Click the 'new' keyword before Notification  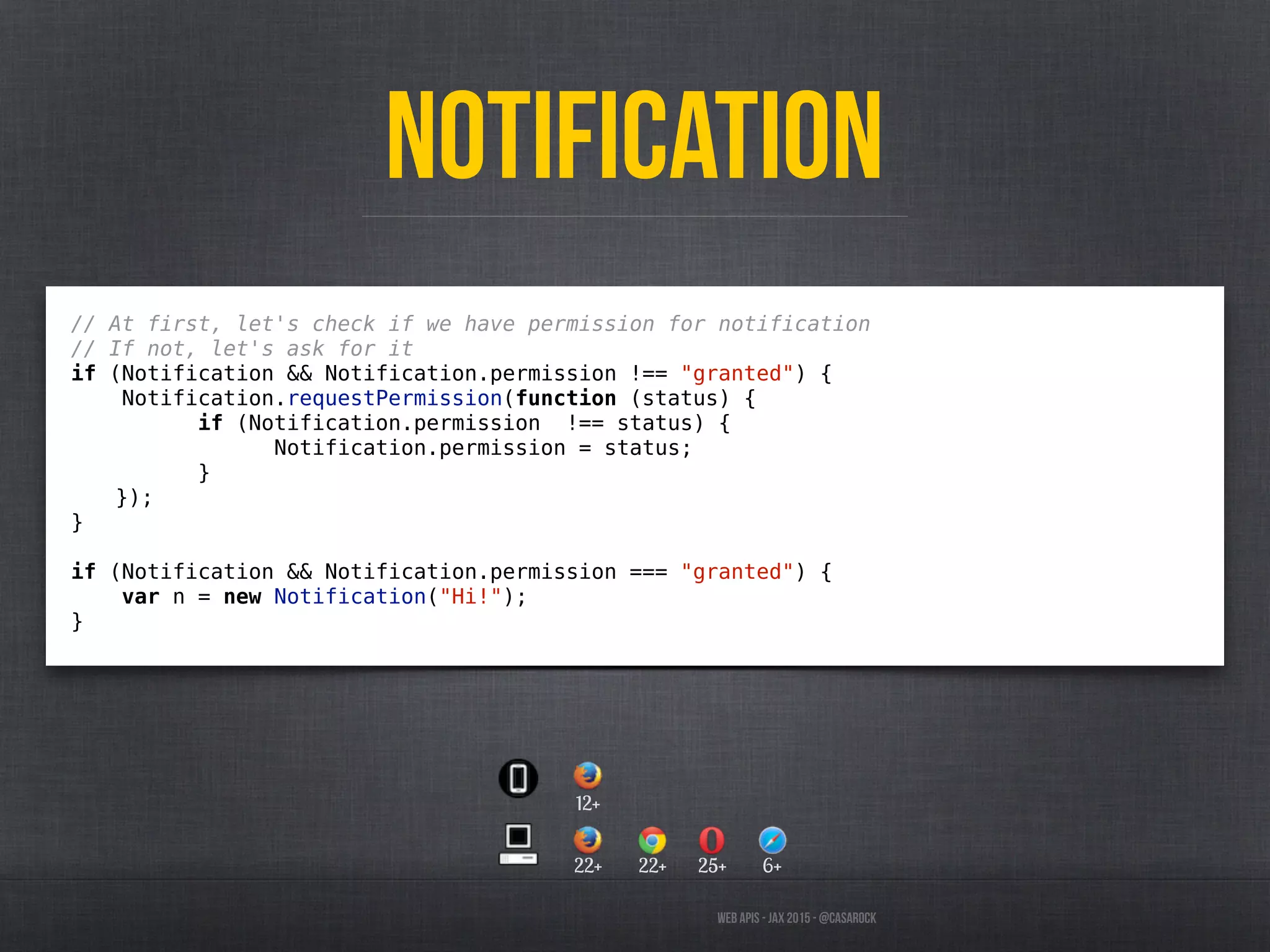pyautogui.click(x=242, y=596)
